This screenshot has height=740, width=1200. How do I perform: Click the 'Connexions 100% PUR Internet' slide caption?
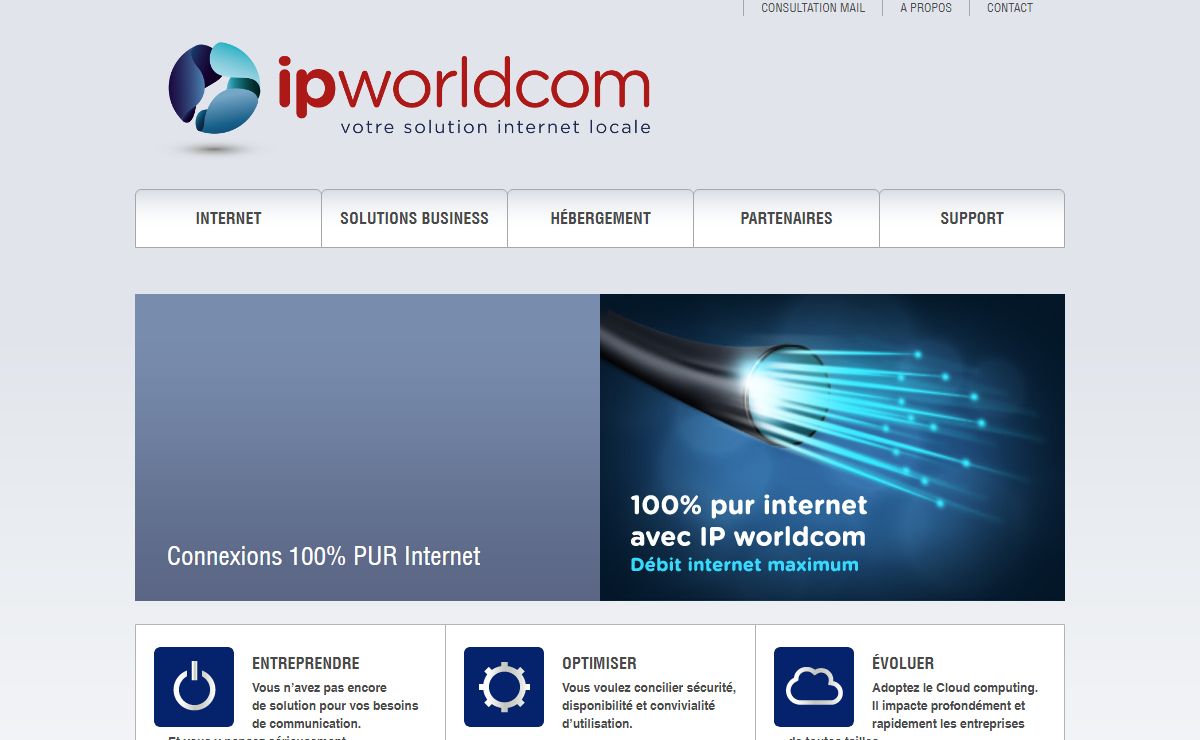tap(323, 556)
